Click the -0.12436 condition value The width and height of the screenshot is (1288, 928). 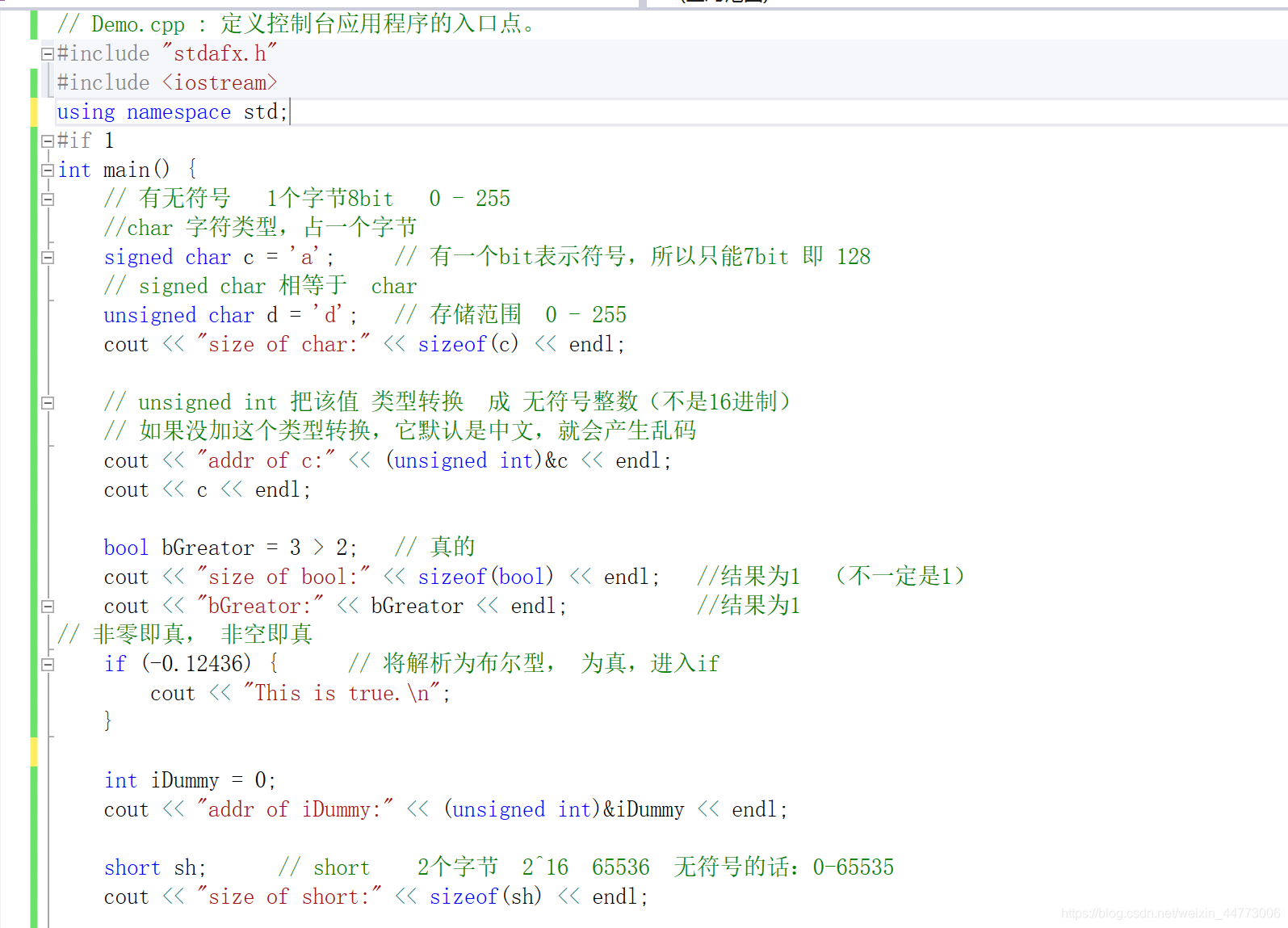[202, 664]
